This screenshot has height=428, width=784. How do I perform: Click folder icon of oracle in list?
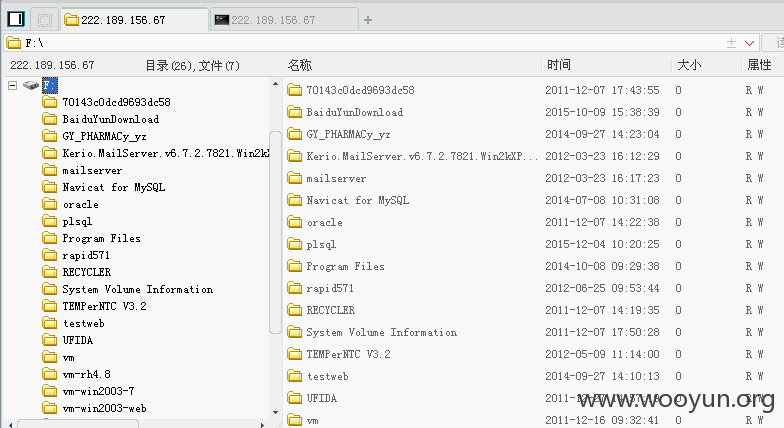tap(294, 222)
